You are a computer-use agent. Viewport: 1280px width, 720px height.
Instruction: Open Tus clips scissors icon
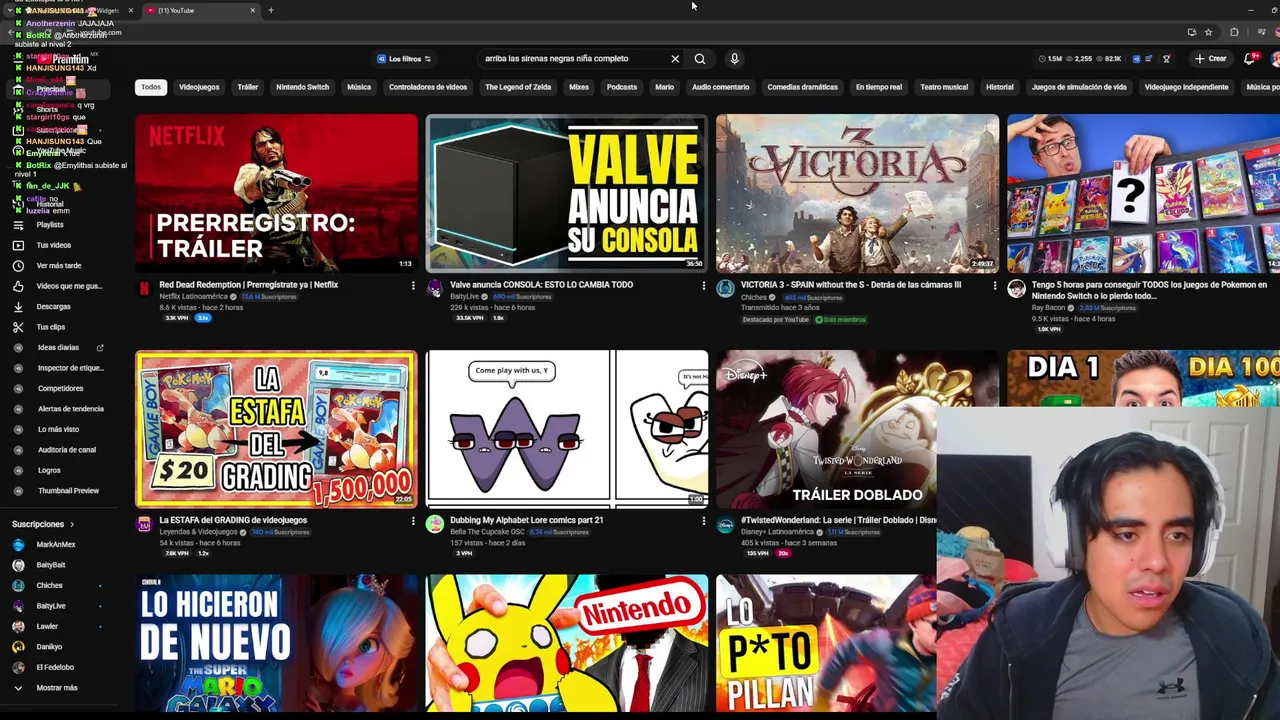(18, 327)
